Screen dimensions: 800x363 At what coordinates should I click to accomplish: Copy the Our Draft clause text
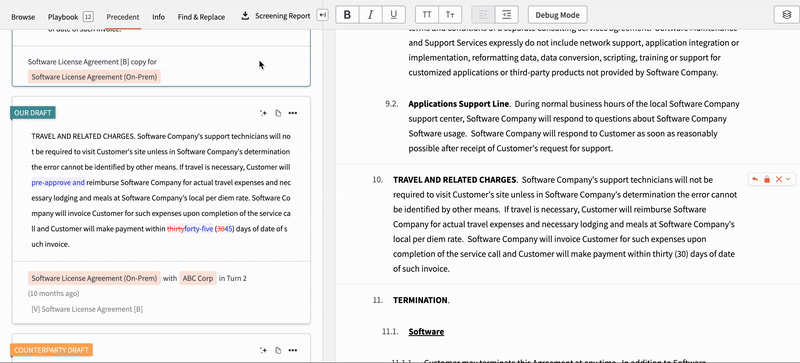tap(278, 113)
